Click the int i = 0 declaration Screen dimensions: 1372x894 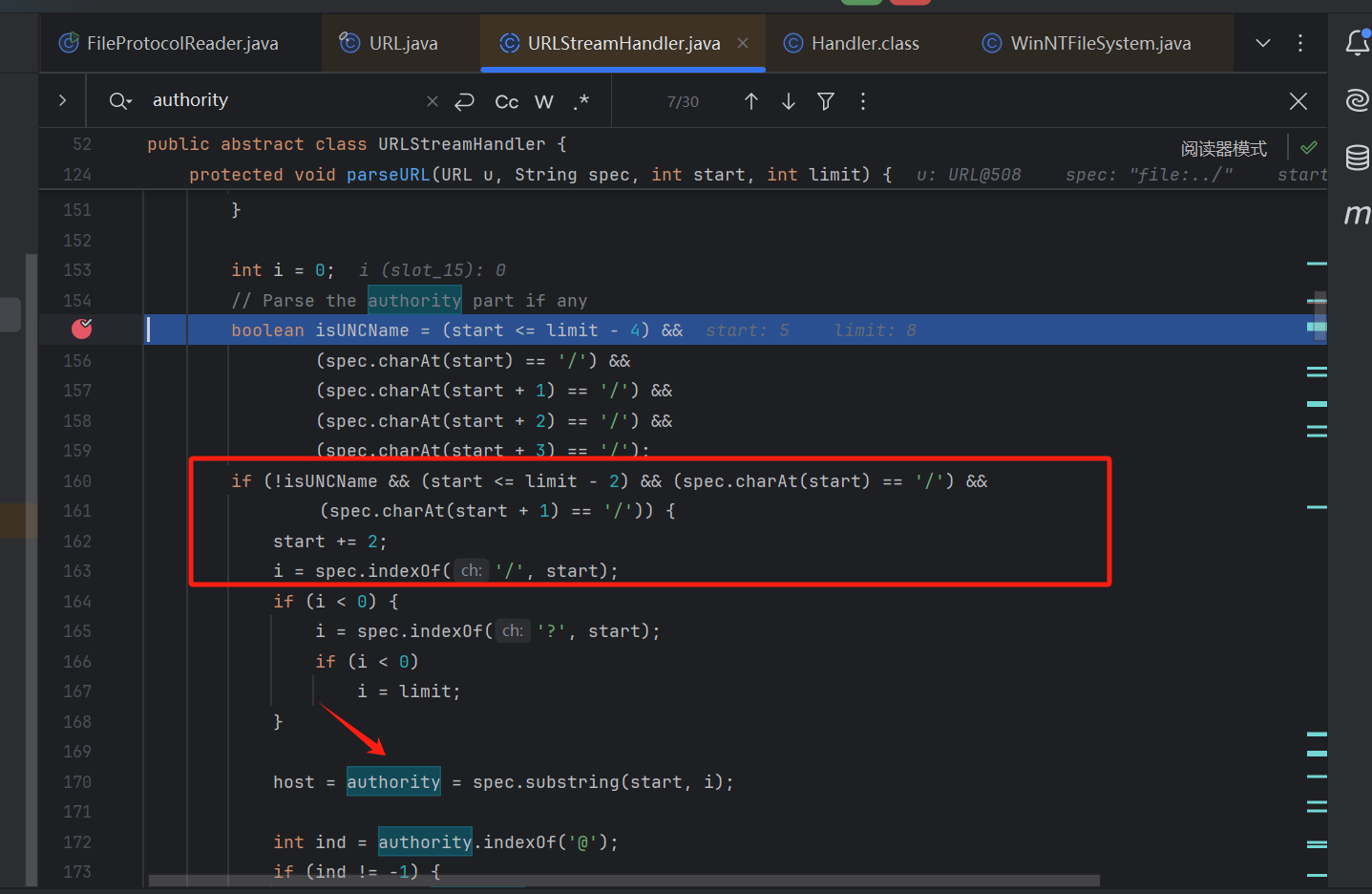(x=283, y=270)
